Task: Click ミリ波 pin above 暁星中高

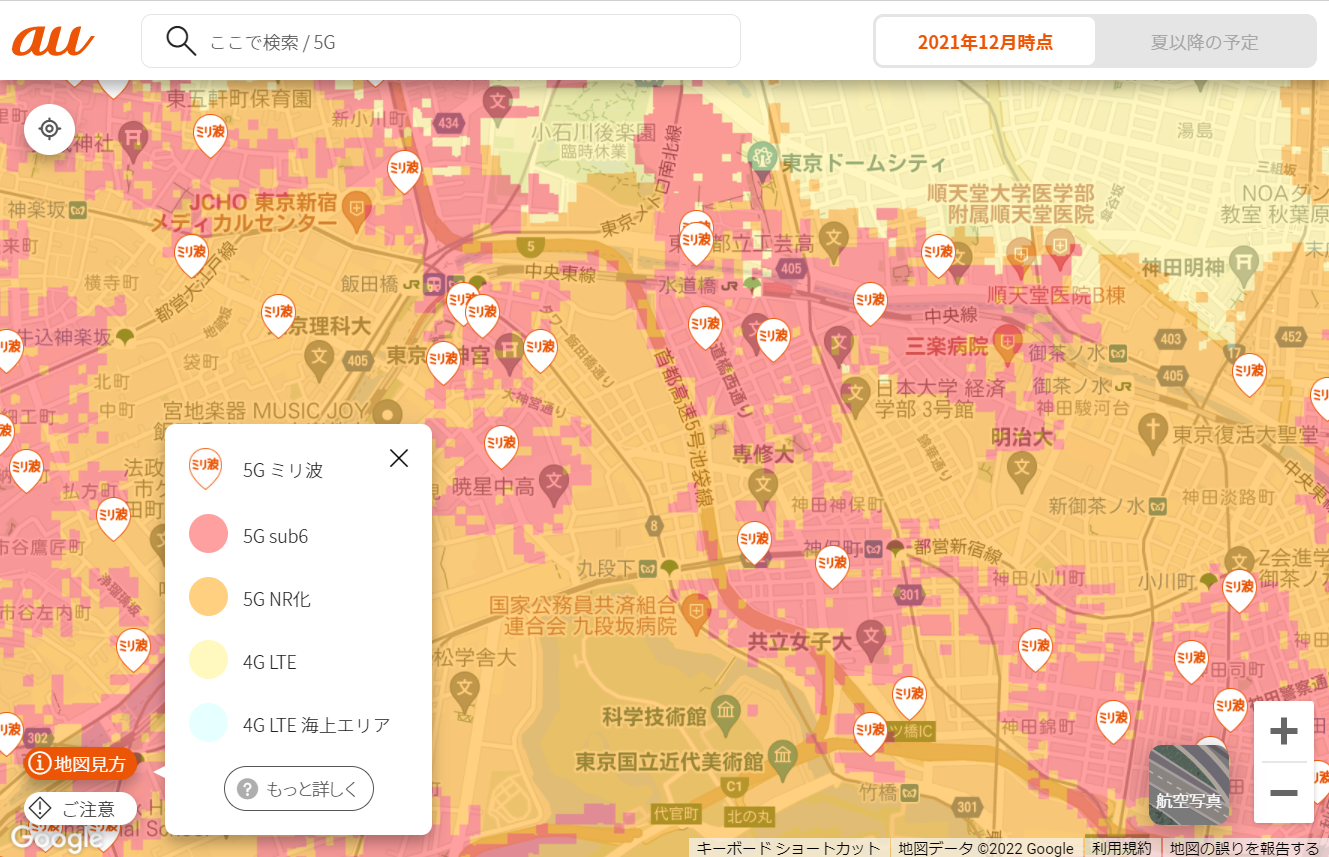Action: tap(501, 446)
